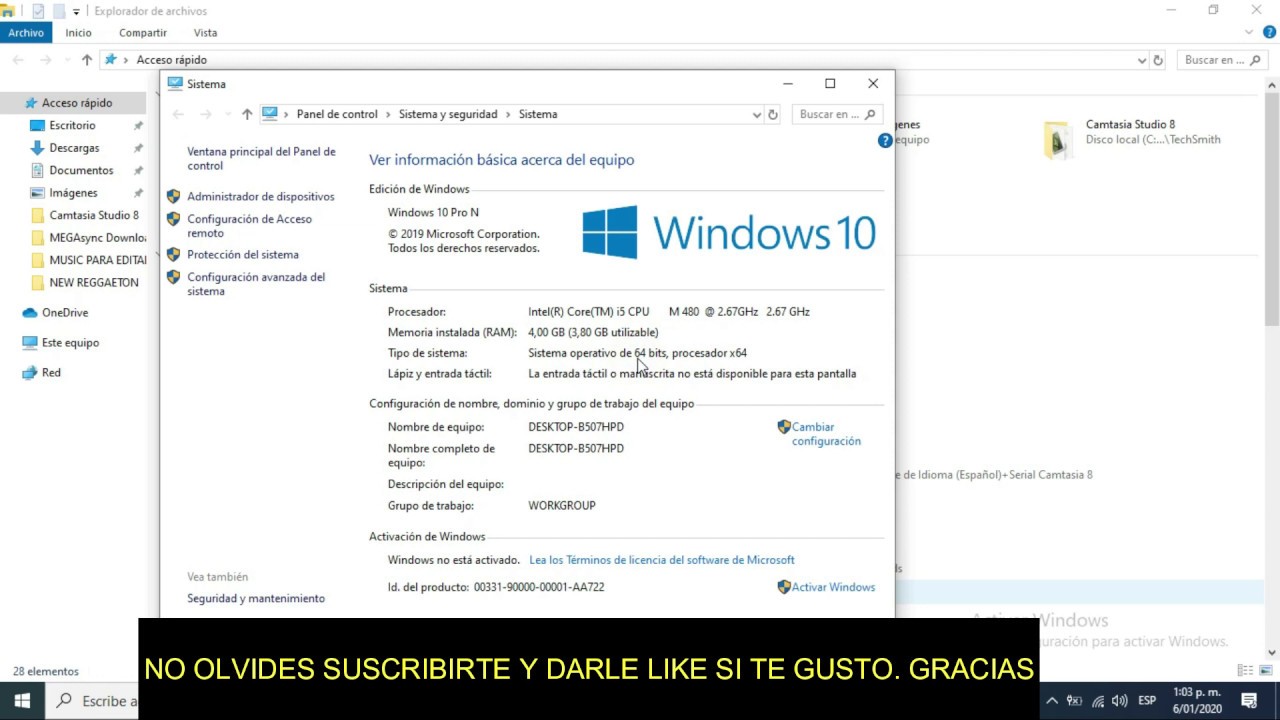Viewport: 1280px width, 720px height.
Task: Open the Action Center notifications icon
Action: [1248, 700]
